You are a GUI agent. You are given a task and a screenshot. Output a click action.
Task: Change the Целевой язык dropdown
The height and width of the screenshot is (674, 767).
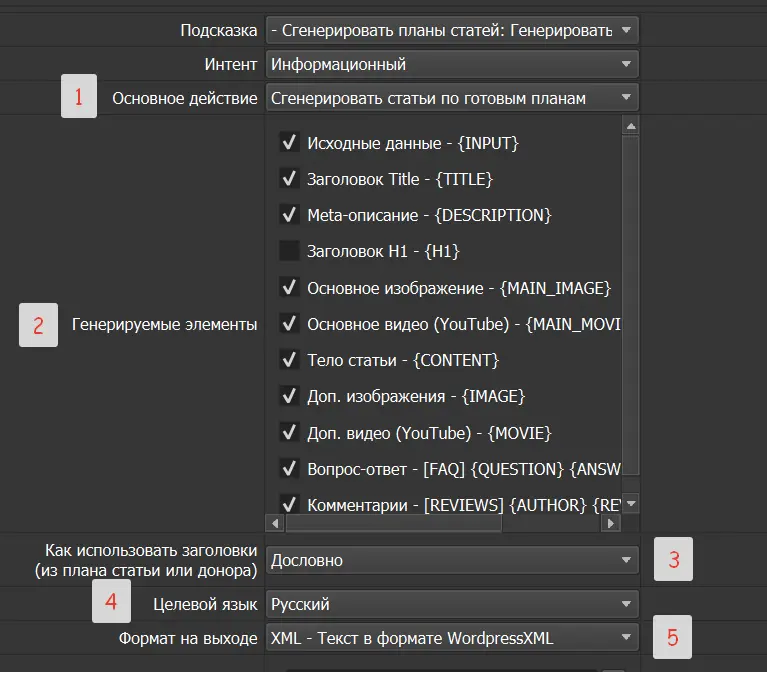click(451, 604)
